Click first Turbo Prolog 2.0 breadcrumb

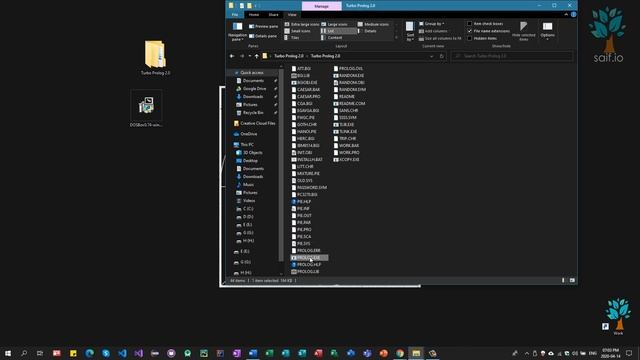click(289, 56)
